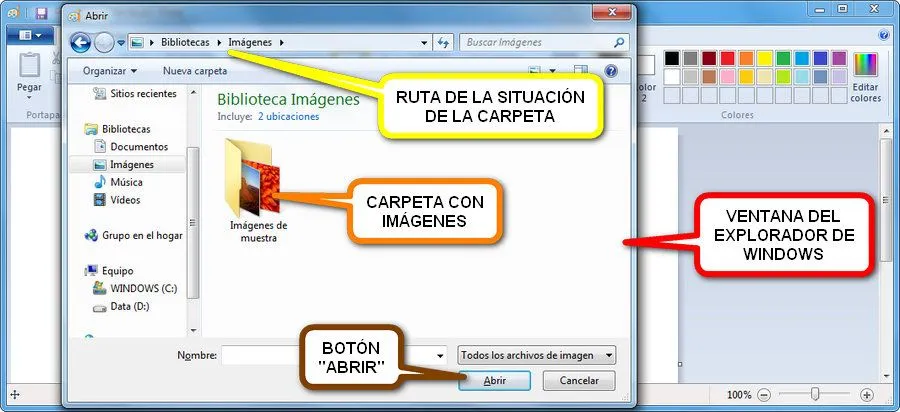
Task: Select Bibliotecas in the address path
Action: 185,42
